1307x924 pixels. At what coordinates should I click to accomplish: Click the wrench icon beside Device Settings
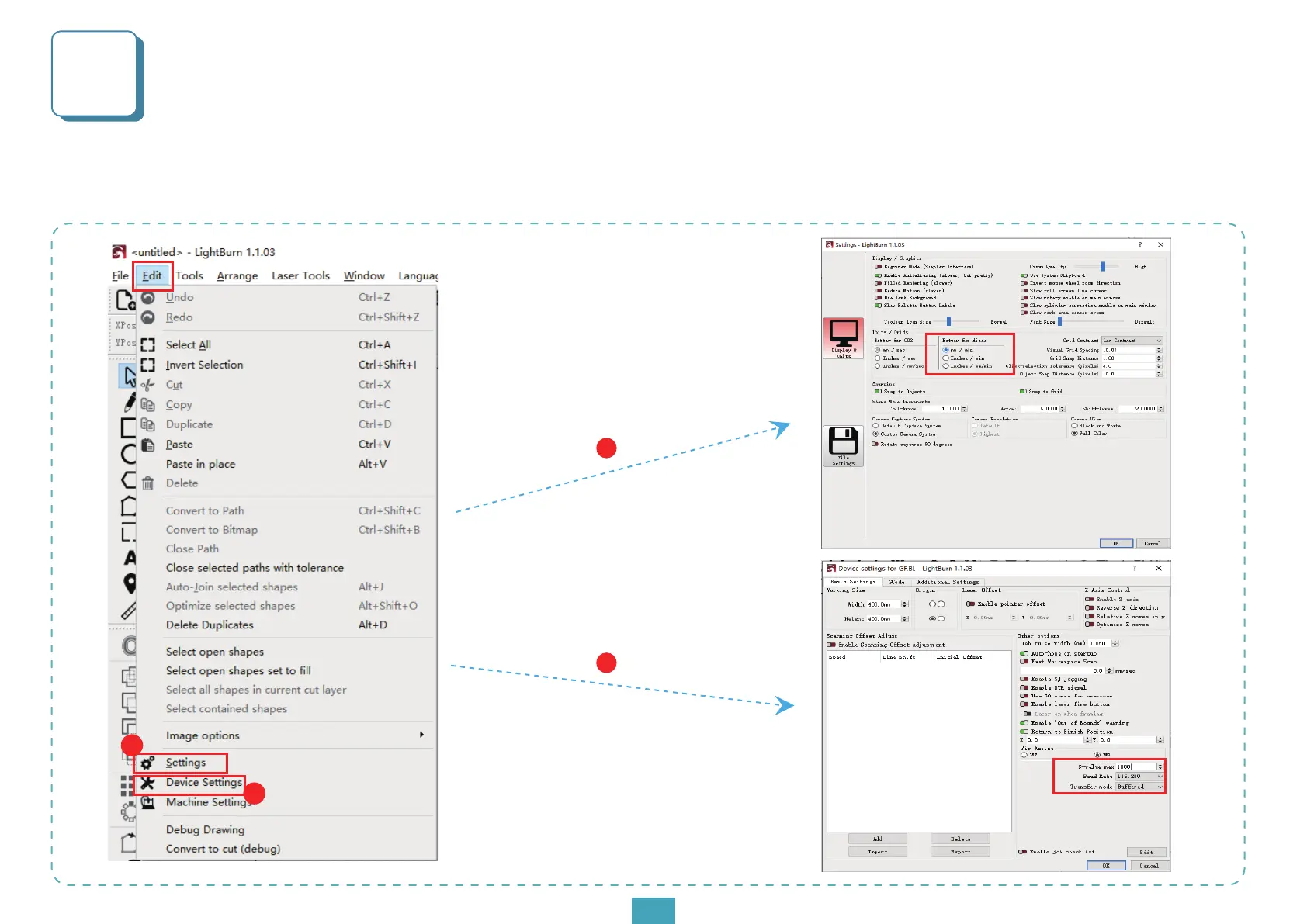pyautogui.click(x=147, y=783)
